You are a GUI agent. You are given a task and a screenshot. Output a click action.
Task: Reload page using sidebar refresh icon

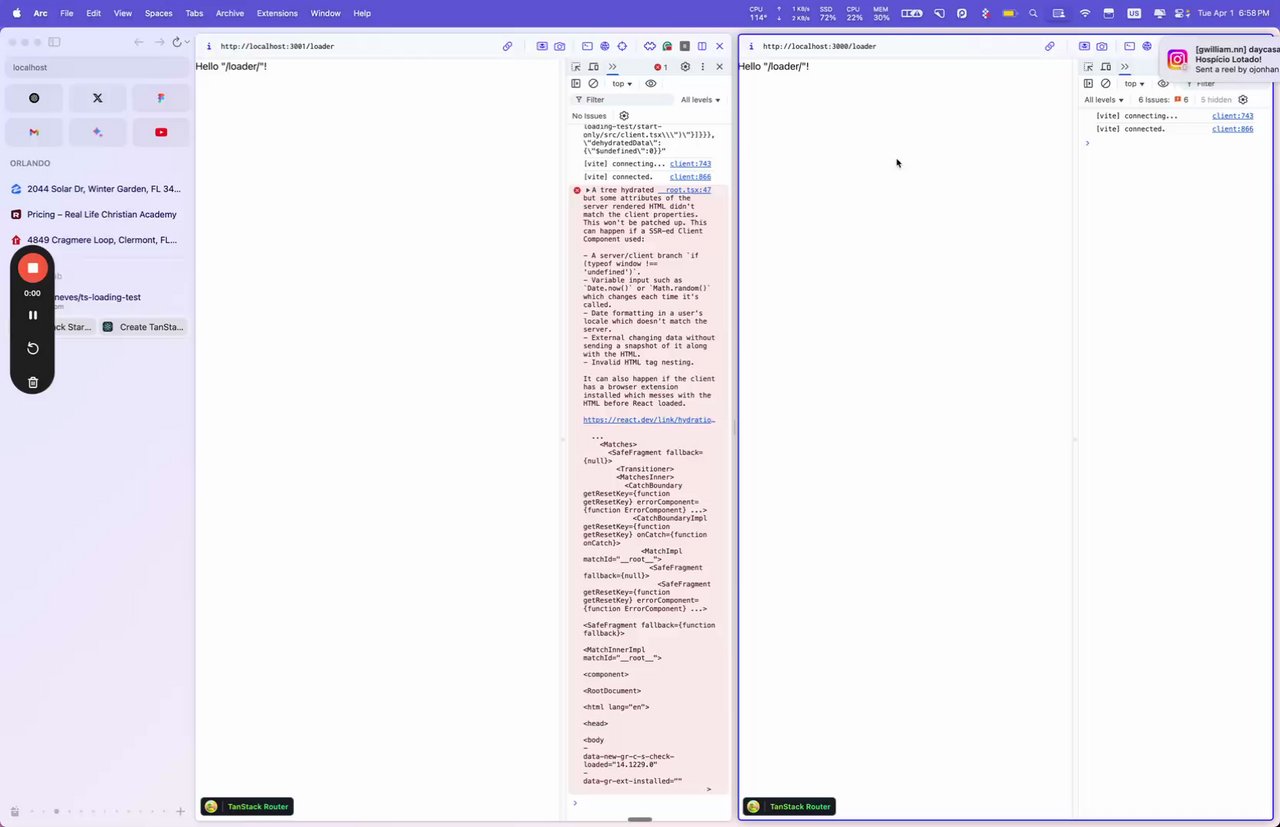click(x=177, y=42)
